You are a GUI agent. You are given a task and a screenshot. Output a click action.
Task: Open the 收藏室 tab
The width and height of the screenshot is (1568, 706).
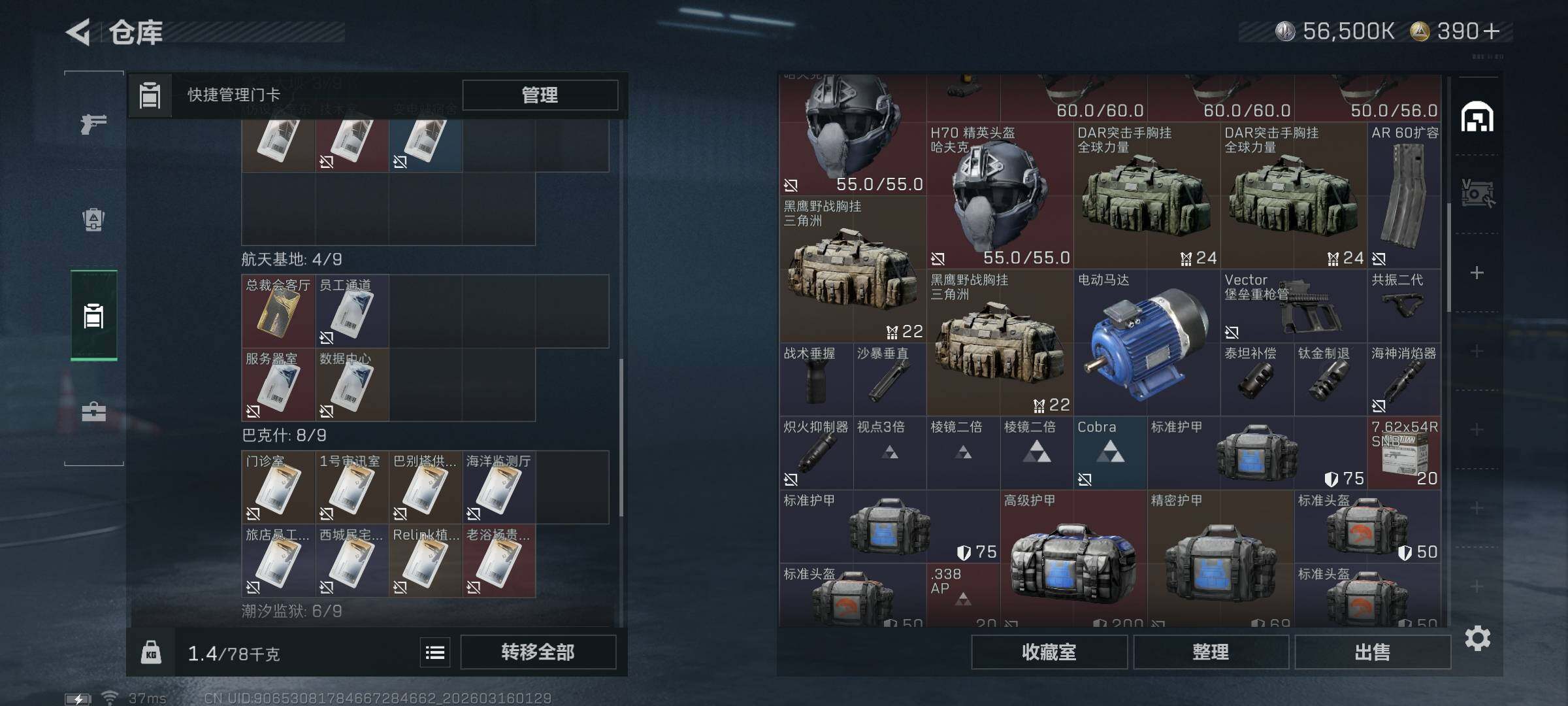click(1049, 652)
